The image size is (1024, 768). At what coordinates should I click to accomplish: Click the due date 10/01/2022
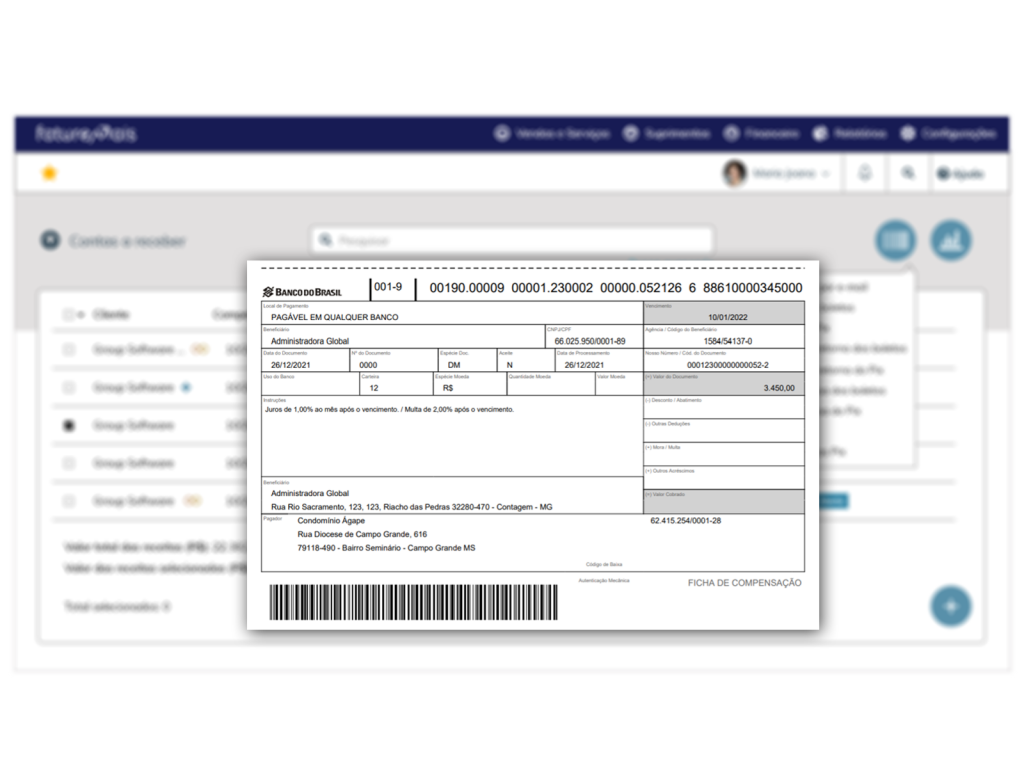click(x=728, y=317)
